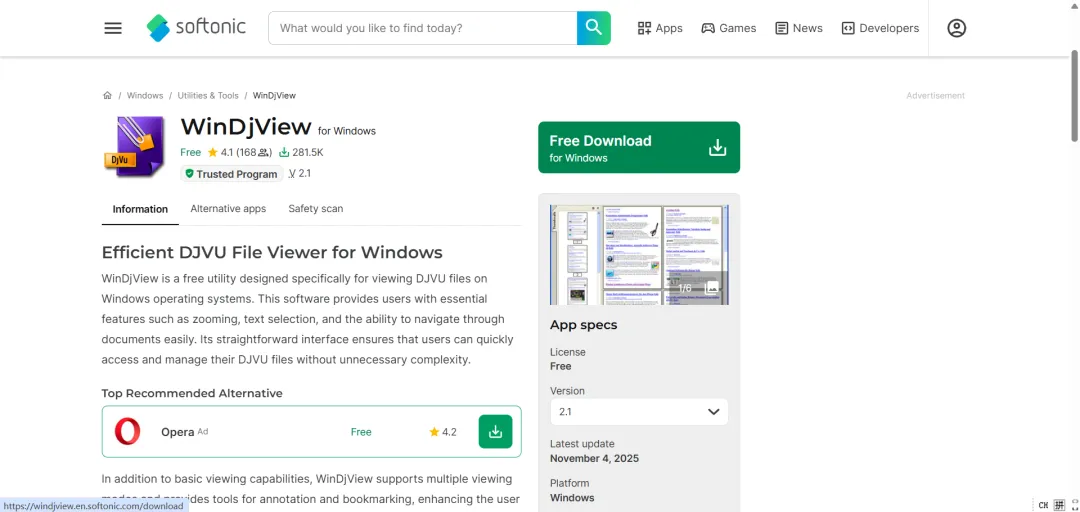
Task: Click the Trusted Program badge
Action: 231,174
